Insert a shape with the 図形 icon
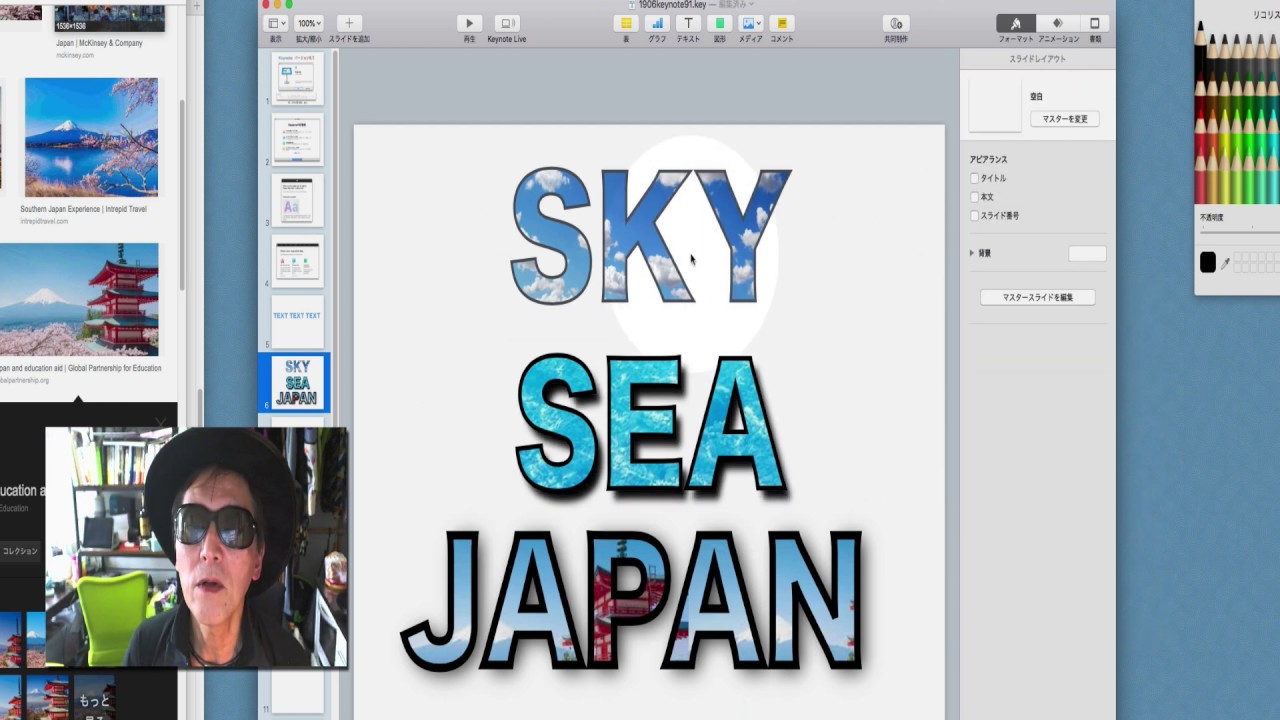This screenshot has height=720, width=1280. click(719, 23)
